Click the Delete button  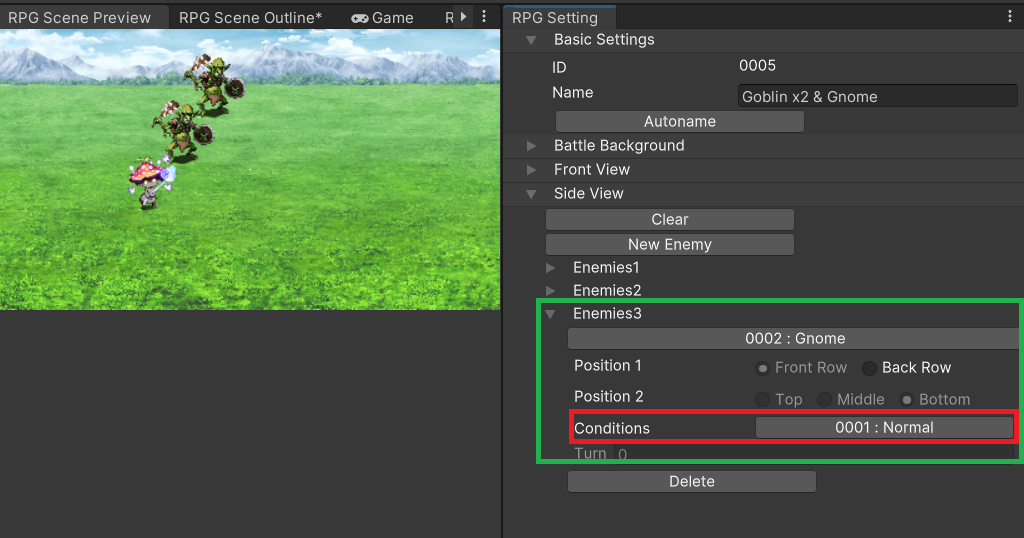point(692,481)
